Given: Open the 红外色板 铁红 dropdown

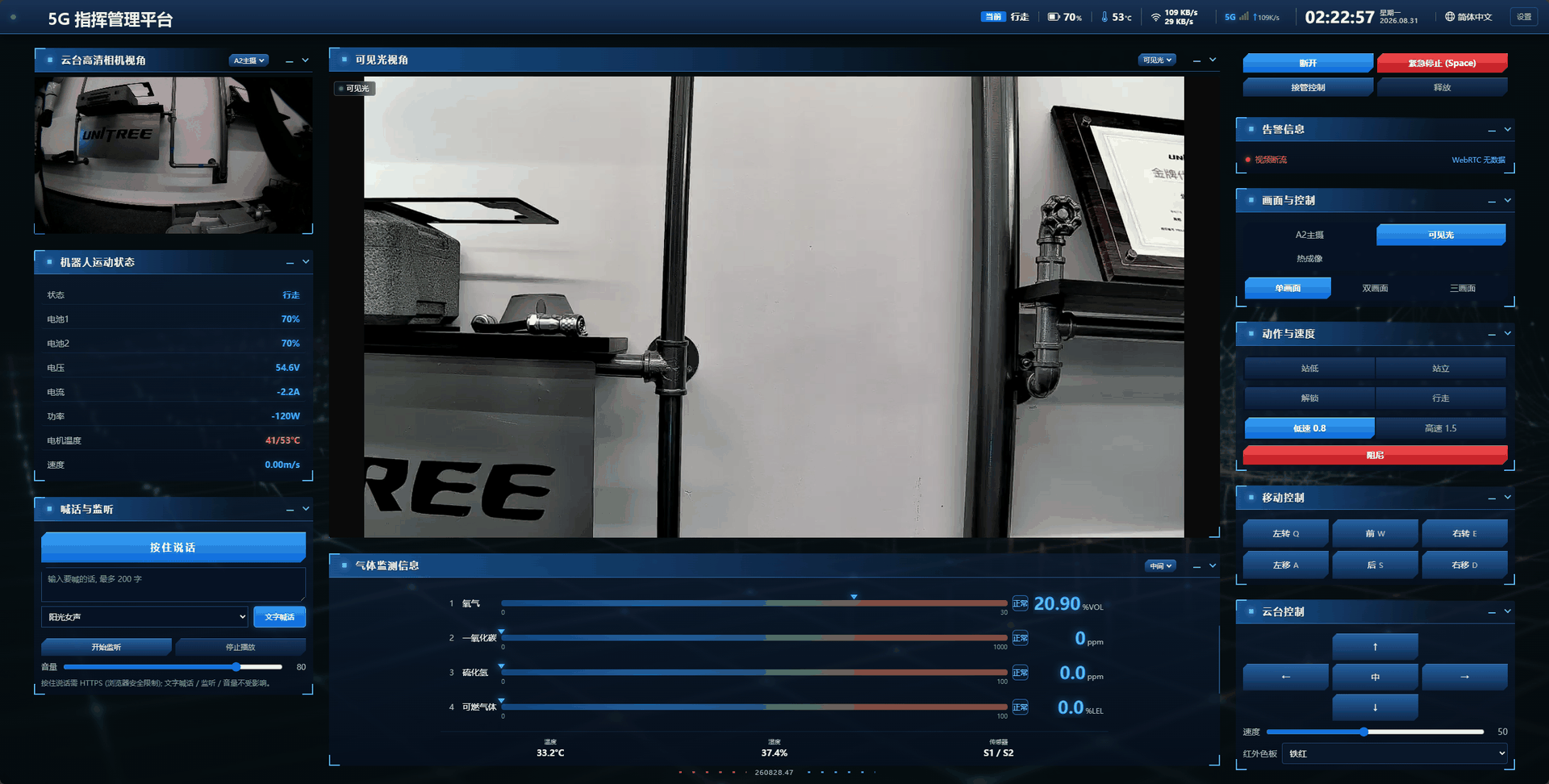Looking at the screenshot, I should 1395,753.
